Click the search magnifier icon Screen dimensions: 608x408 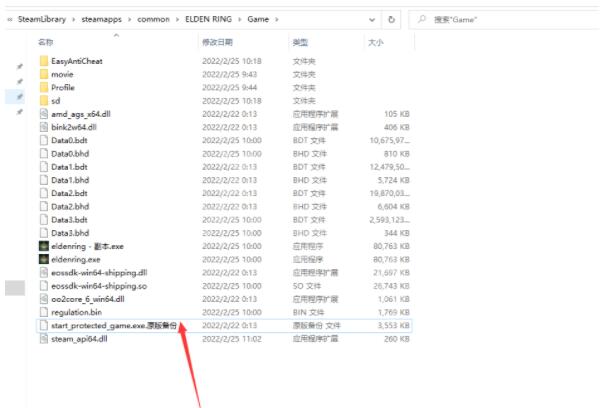point(422,19)
